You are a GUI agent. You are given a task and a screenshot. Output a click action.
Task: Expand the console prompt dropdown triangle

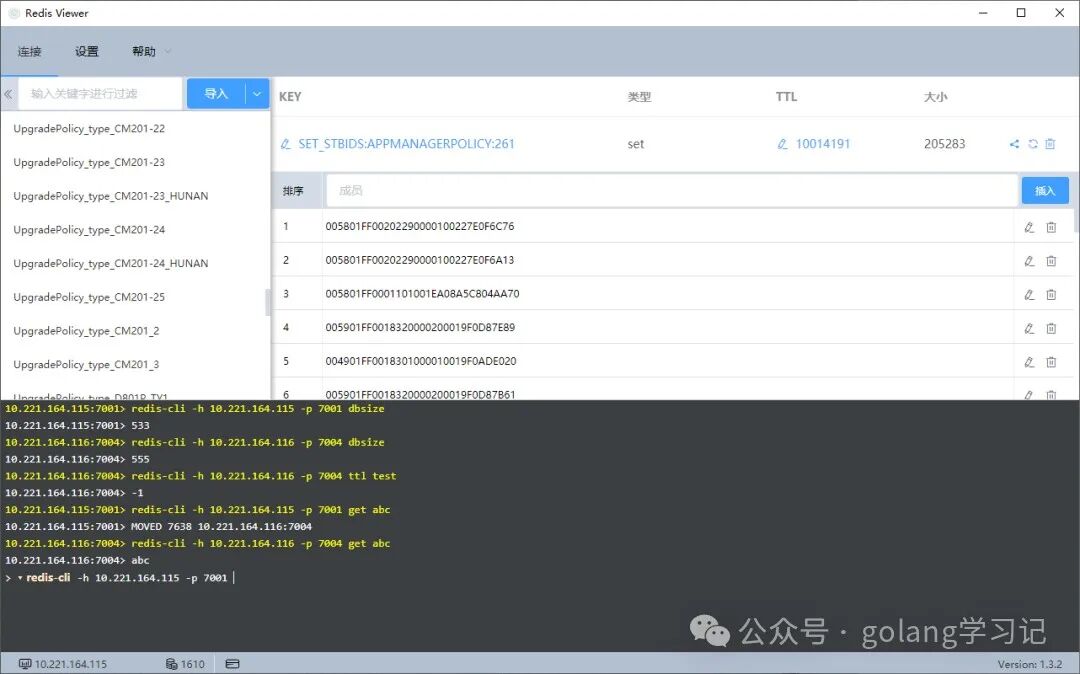(20, 578)
